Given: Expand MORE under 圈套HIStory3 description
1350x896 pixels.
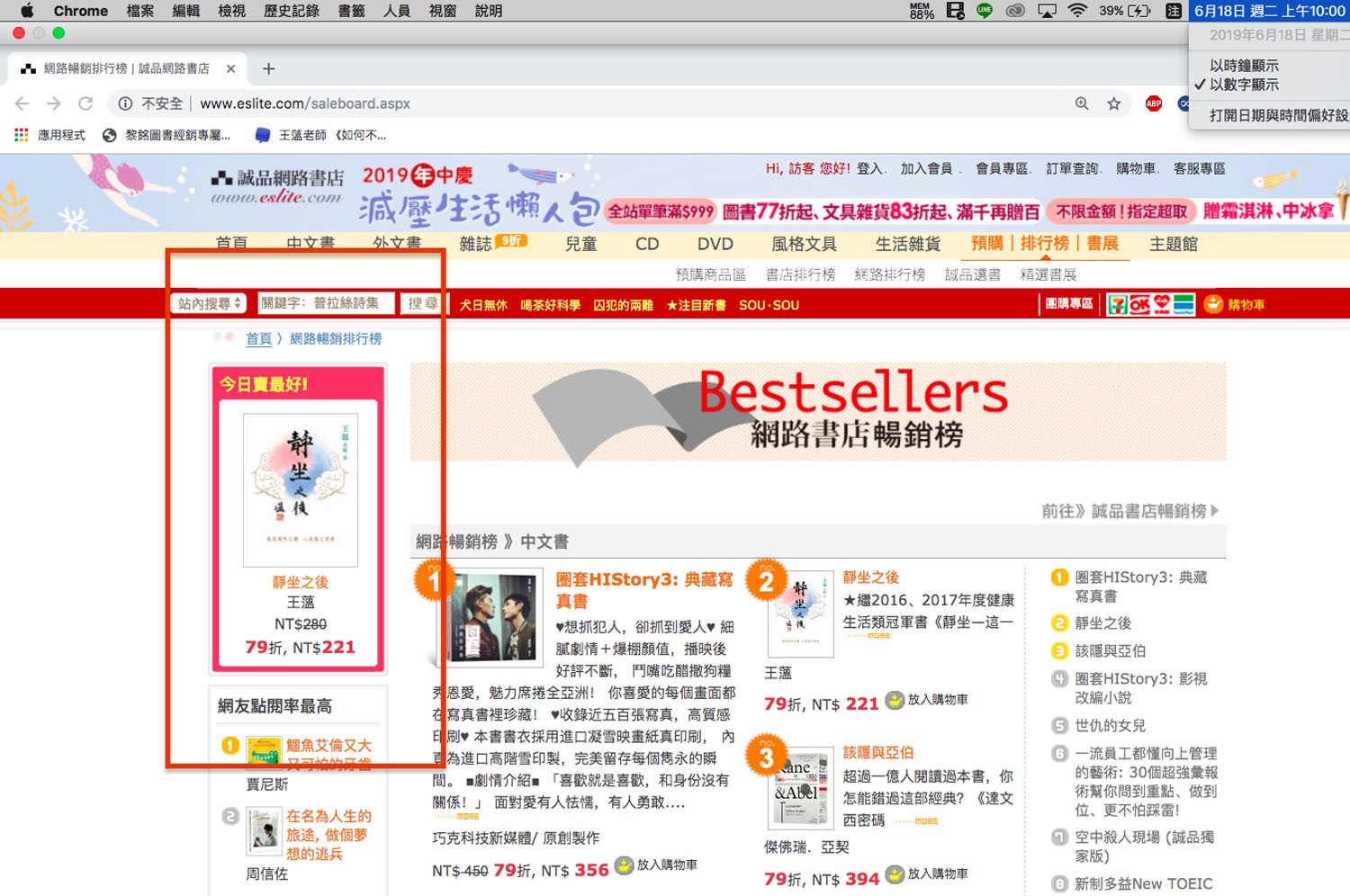Looking at the screenshot, I should [x=459, y=817].
